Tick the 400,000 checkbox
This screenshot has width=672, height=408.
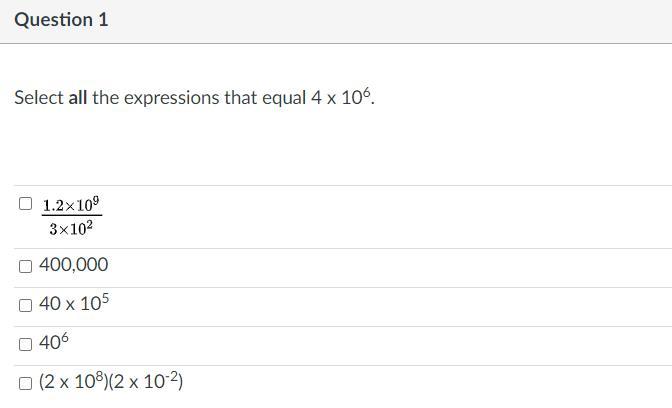[25, 266]
